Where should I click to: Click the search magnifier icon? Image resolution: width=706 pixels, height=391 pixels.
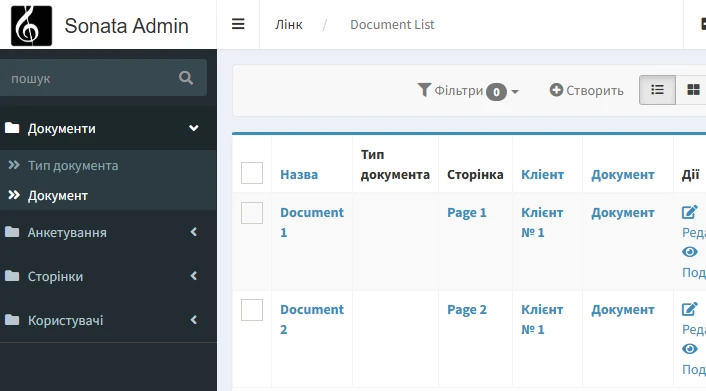[186, 78]
